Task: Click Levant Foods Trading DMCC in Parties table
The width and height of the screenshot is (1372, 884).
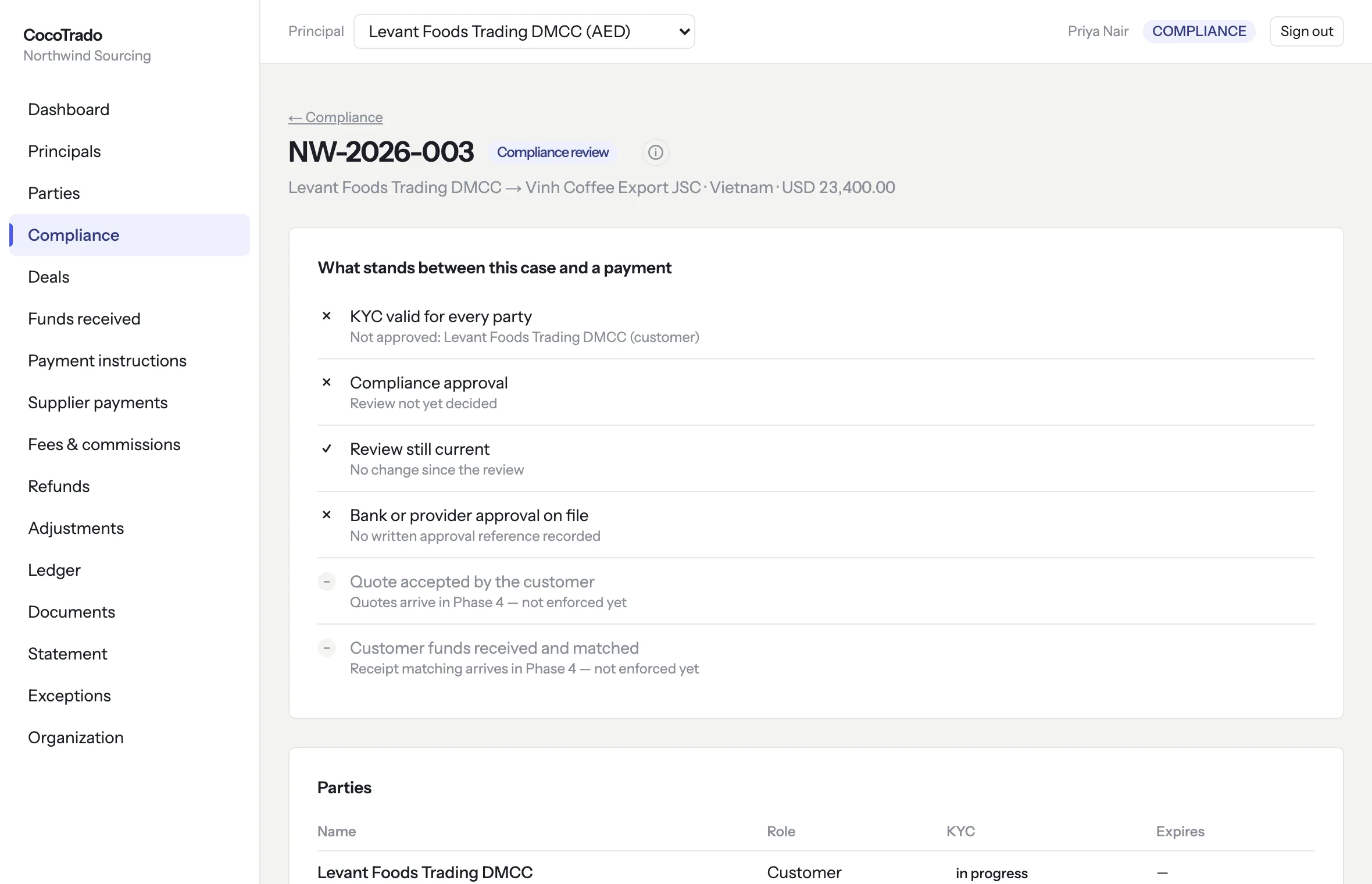Action: [425, 872]
